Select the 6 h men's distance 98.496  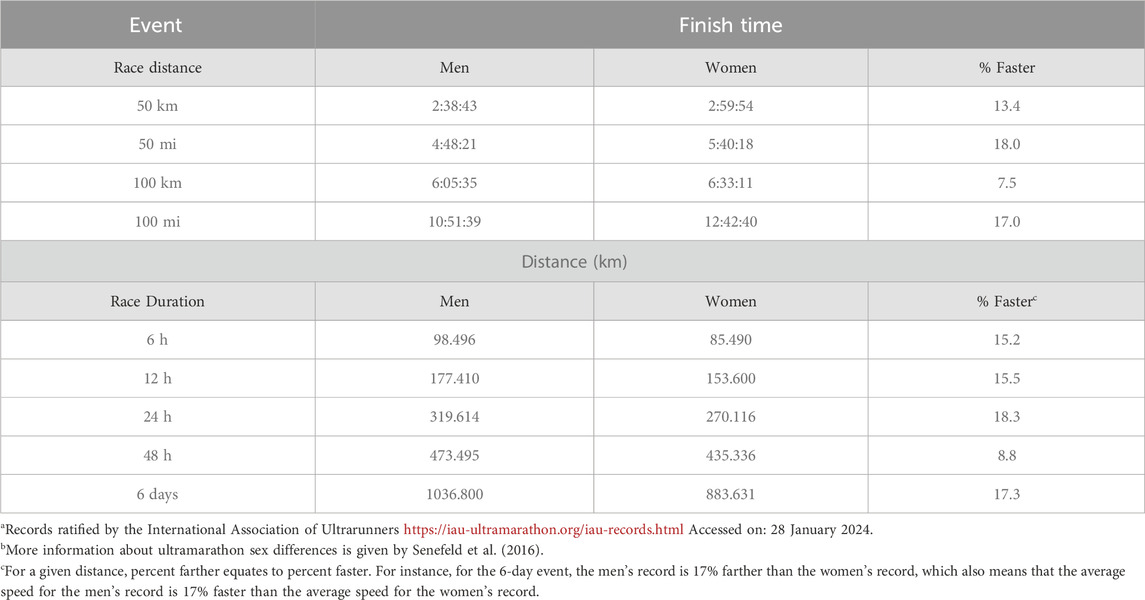(454, 340)
